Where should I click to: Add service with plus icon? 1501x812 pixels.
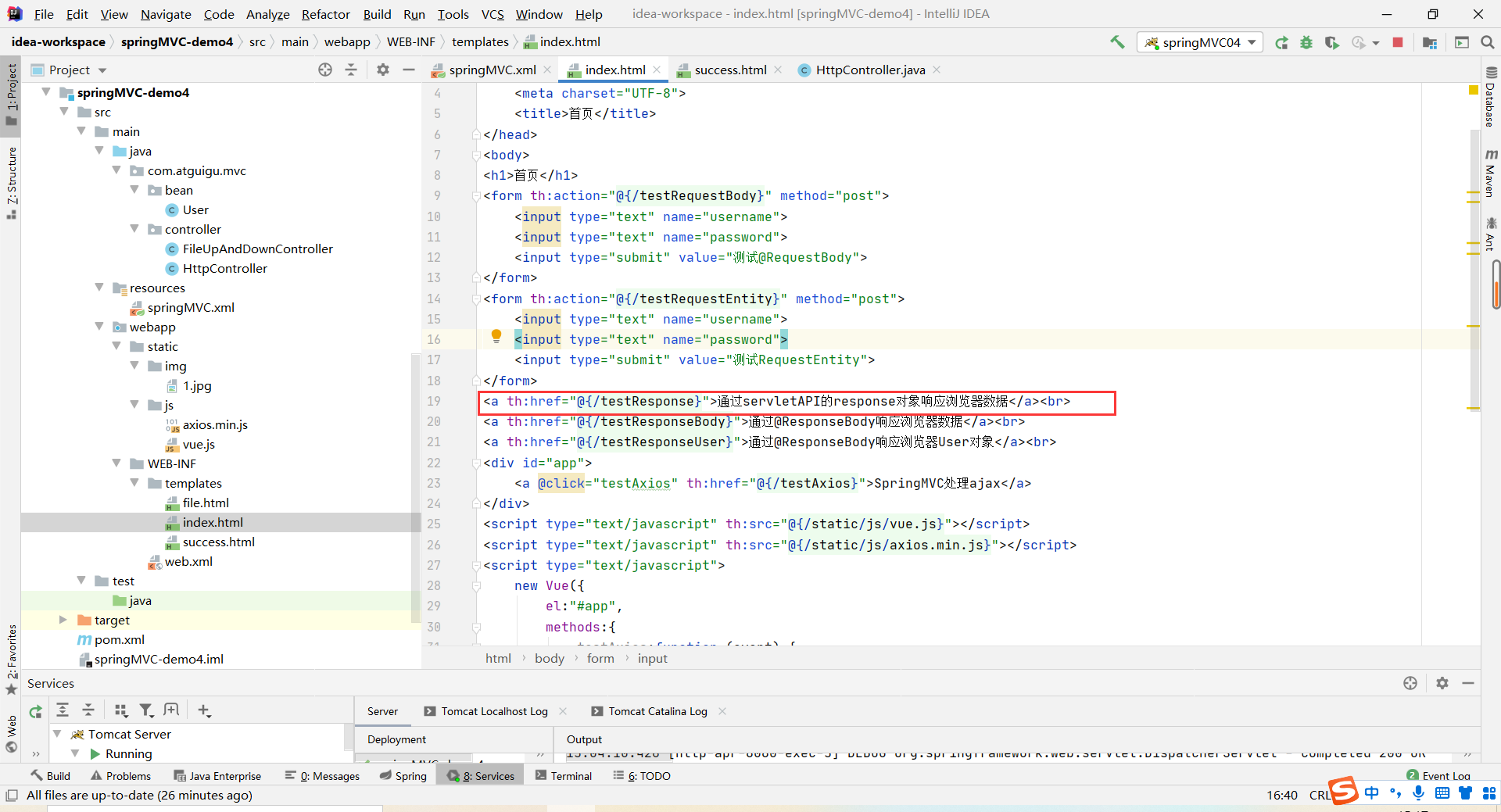(204, 710)
